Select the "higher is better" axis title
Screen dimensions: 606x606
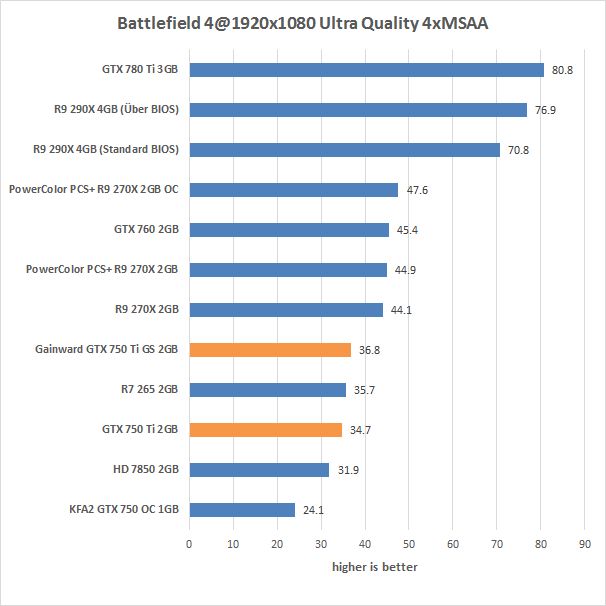(375, 567)
